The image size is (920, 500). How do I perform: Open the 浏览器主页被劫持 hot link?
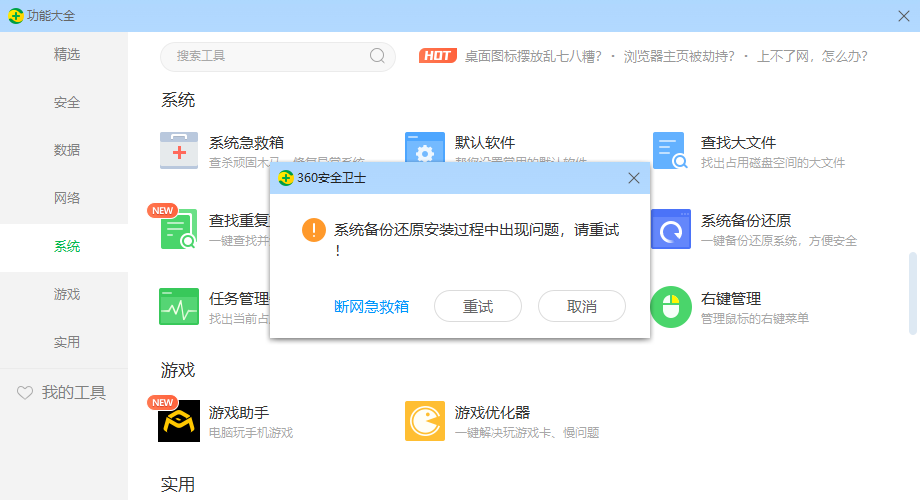679,56
